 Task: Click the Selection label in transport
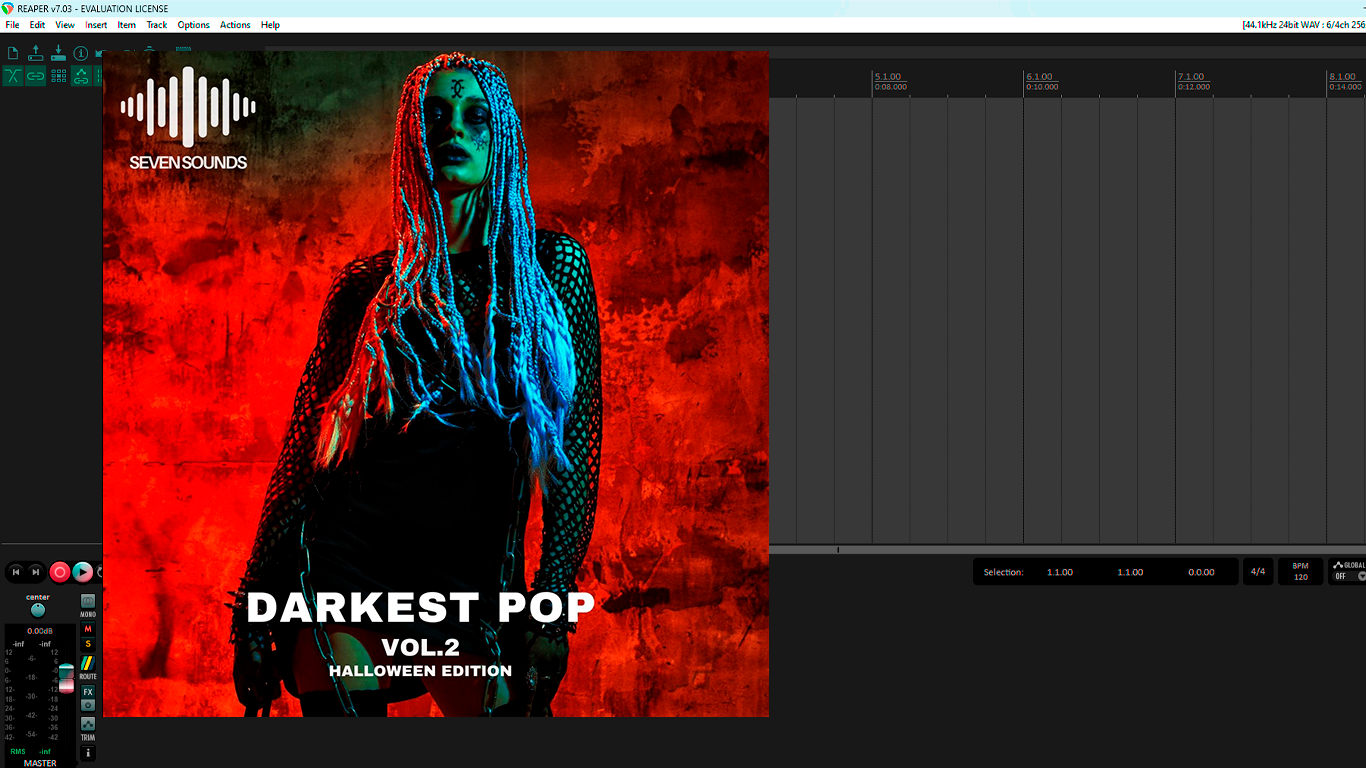1003,572
